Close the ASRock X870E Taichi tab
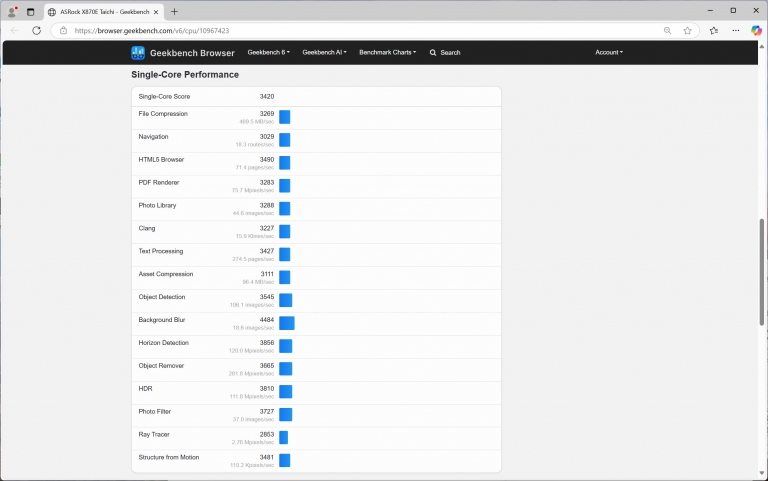The image size is (768, 481). pyautogui.click(x=156, y=12)
